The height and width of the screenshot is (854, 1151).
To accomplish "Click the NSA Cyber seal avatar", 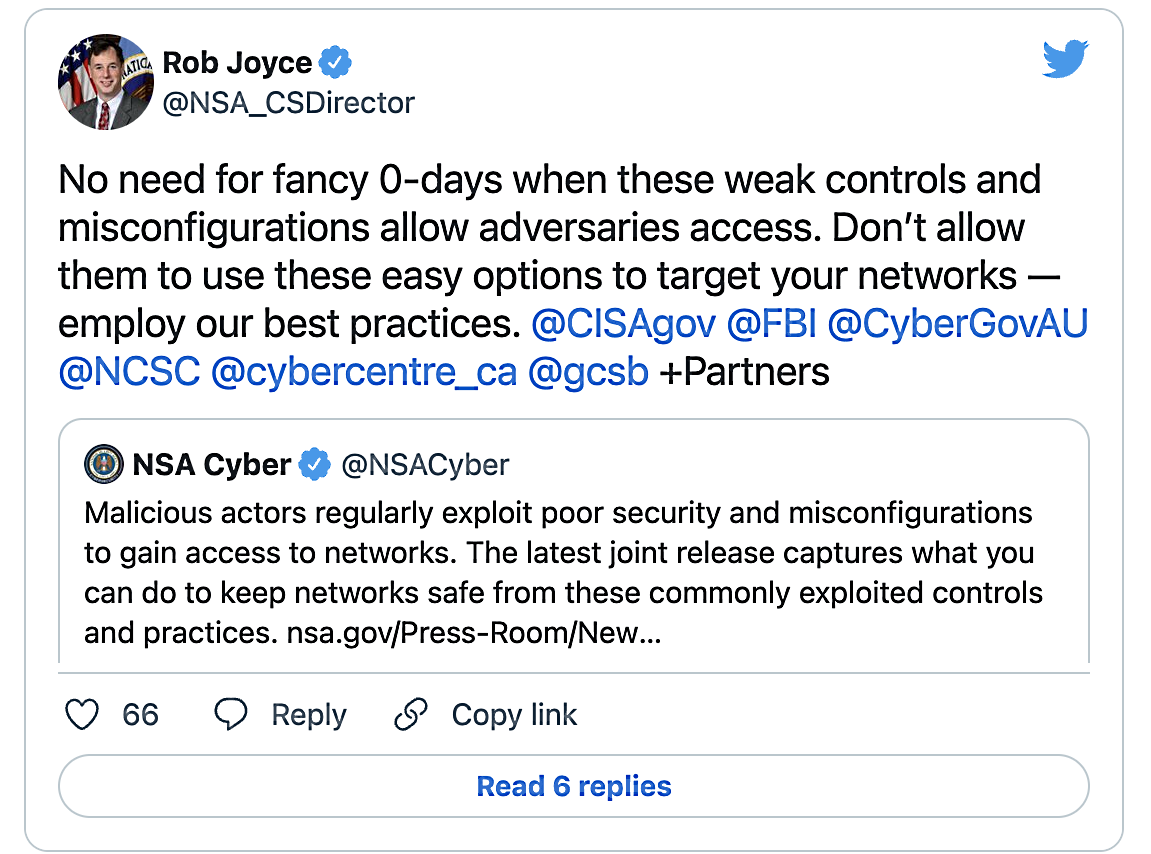I will pos(103,464).
